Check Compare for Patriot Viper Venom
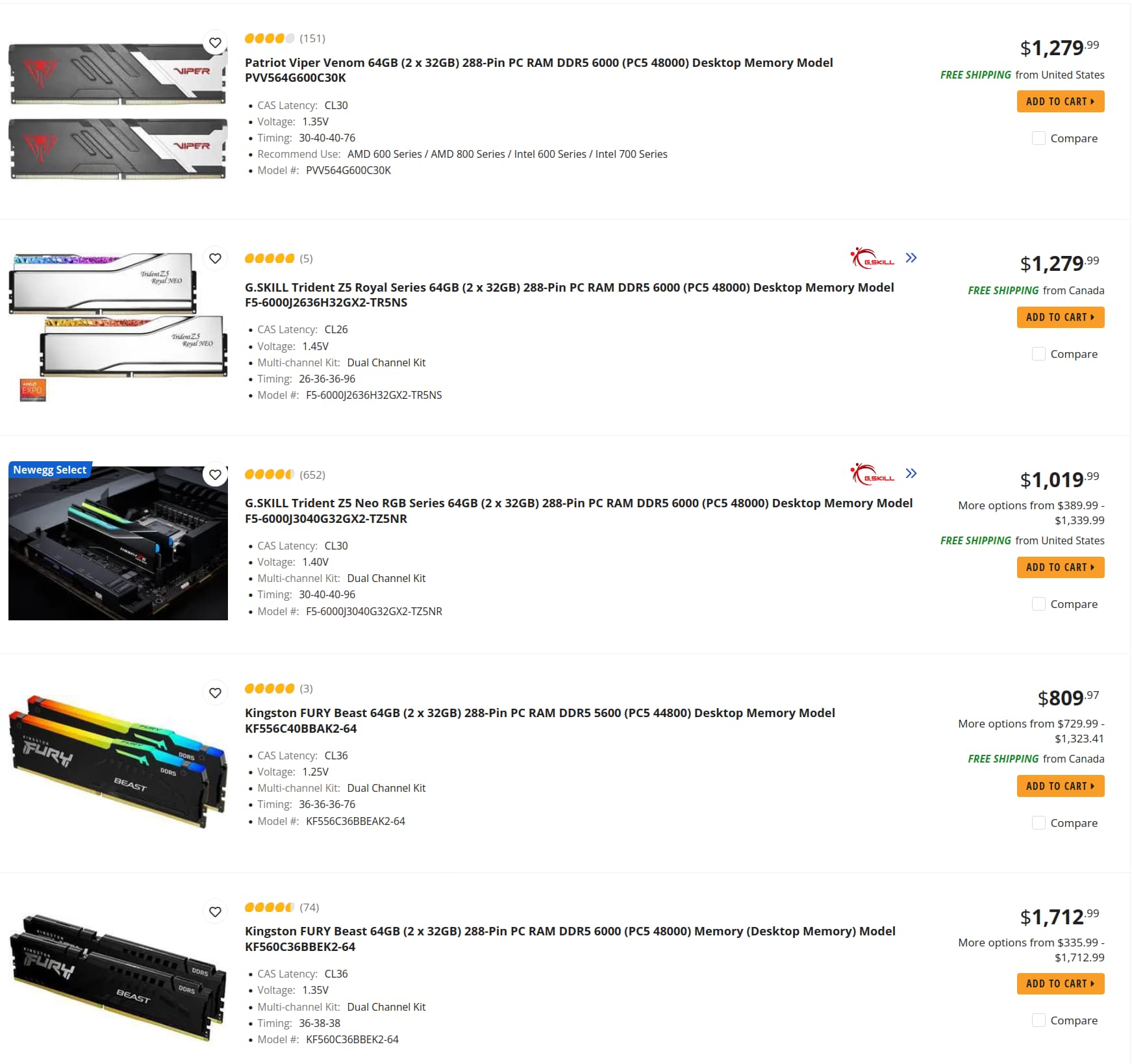Screen dimensions: 1132x1064 pos(1038,138)
